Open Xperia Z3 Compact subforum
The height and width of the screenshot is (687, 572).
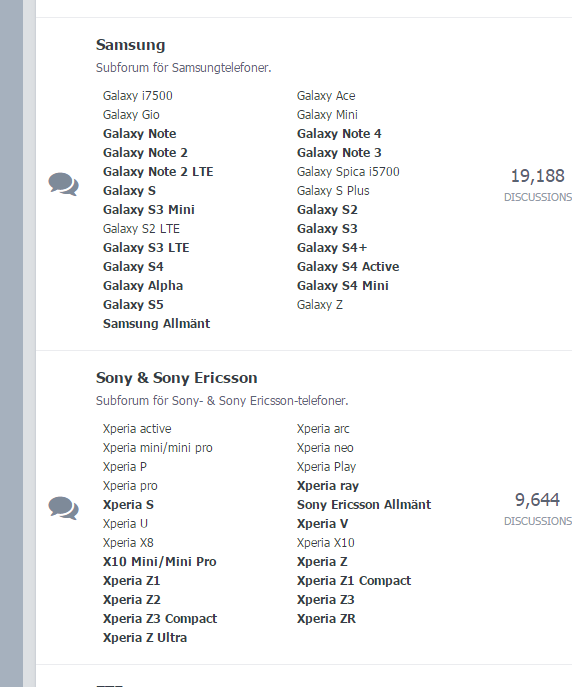pos(160,619)
